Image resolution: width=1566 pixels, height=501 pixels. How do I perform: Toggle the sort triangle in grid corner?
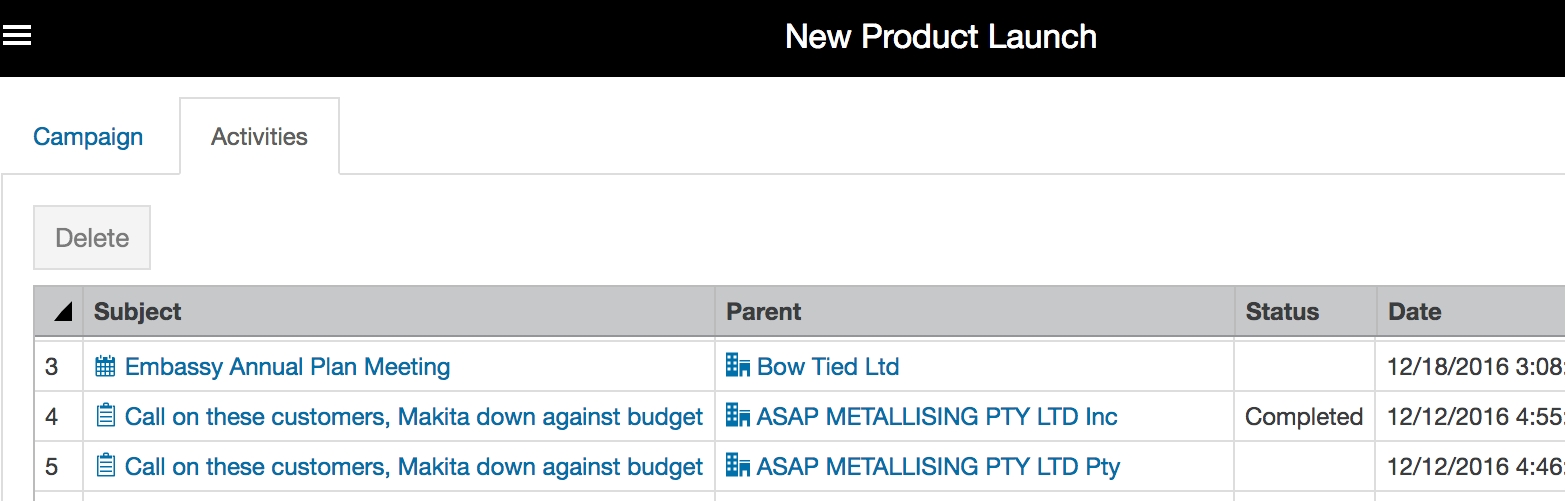[x=63, y=312]
